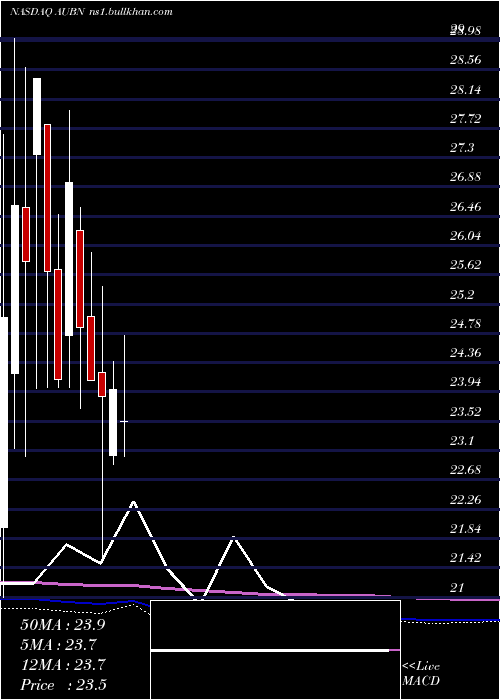Screen dimensions: 500x700
Task: Click the 28.56 price axis label
Action: [466, 60]
